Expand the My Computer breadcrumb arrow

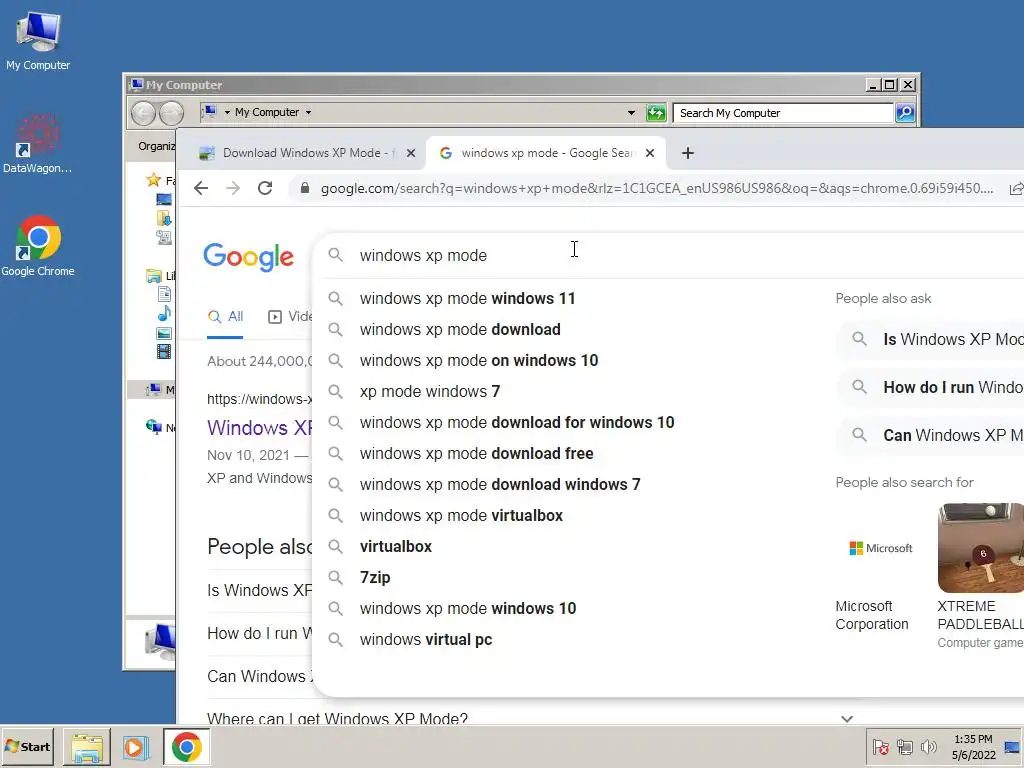coord(308,112)
